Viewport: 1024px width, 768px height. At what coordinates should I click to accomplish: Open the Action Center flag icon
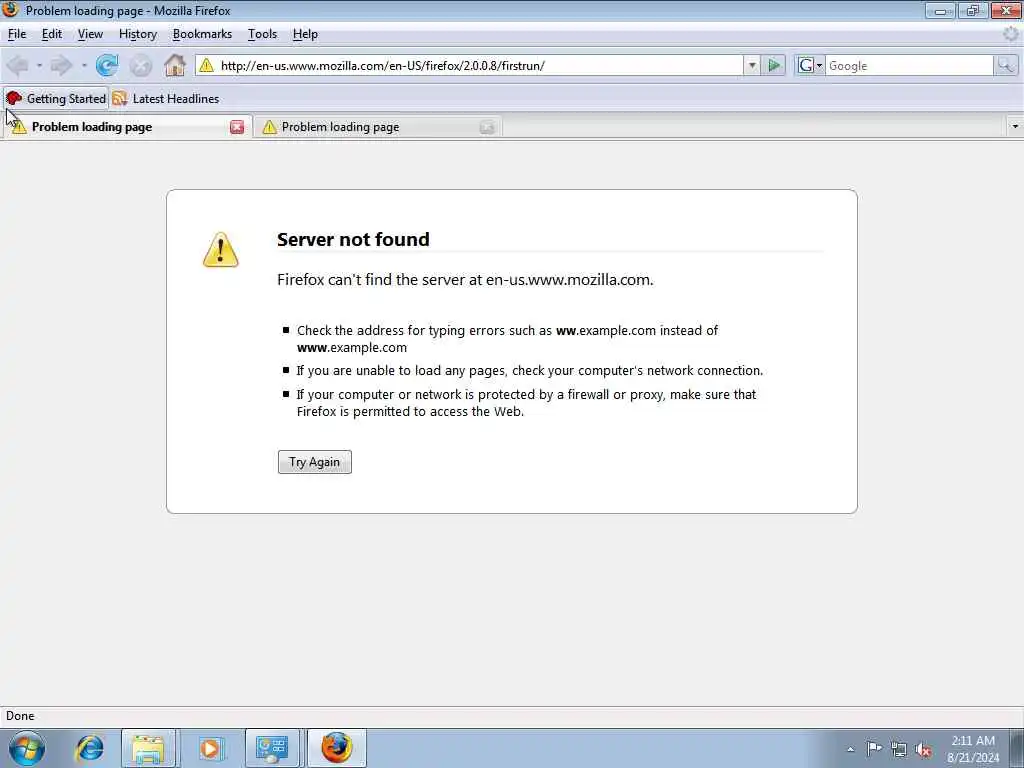874,748
